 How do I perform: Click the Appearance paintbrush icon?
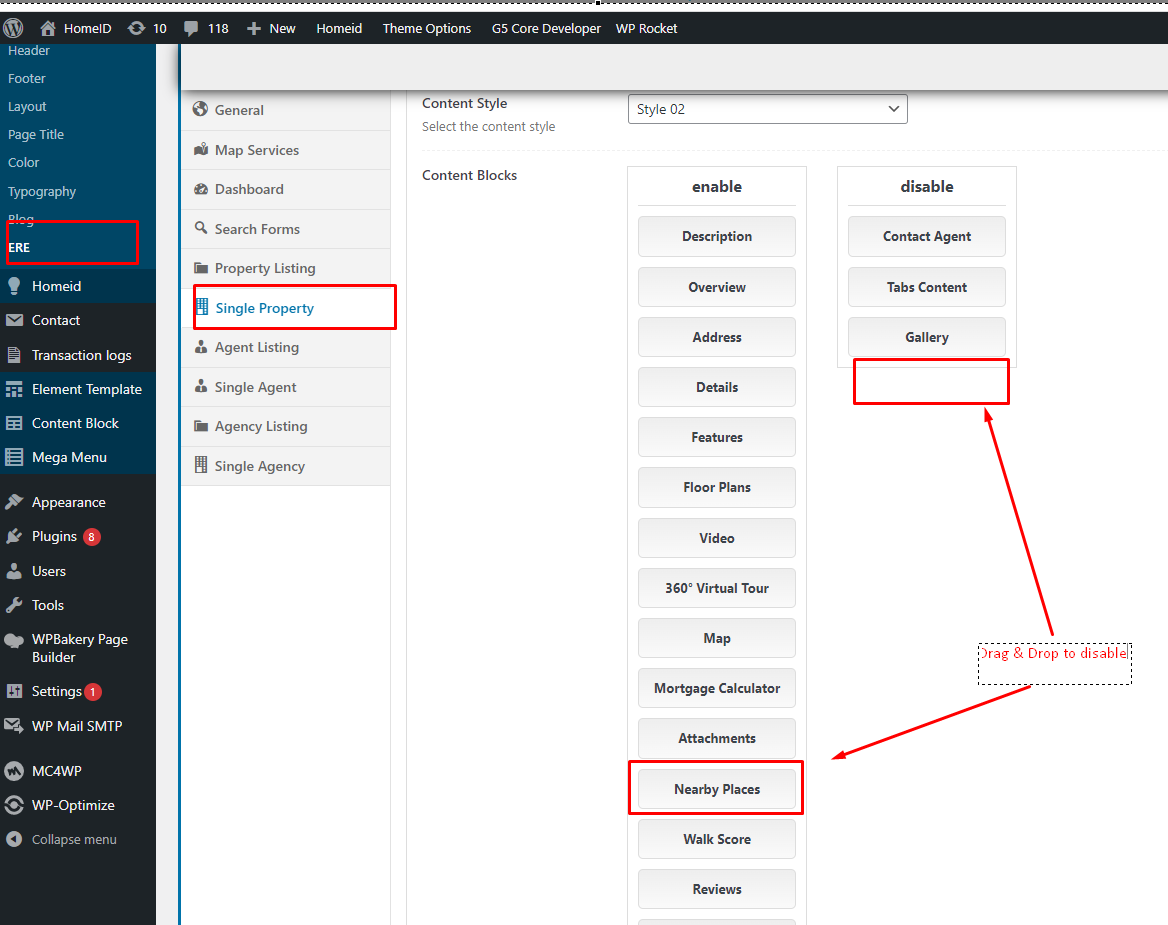(x=14, y=502)
